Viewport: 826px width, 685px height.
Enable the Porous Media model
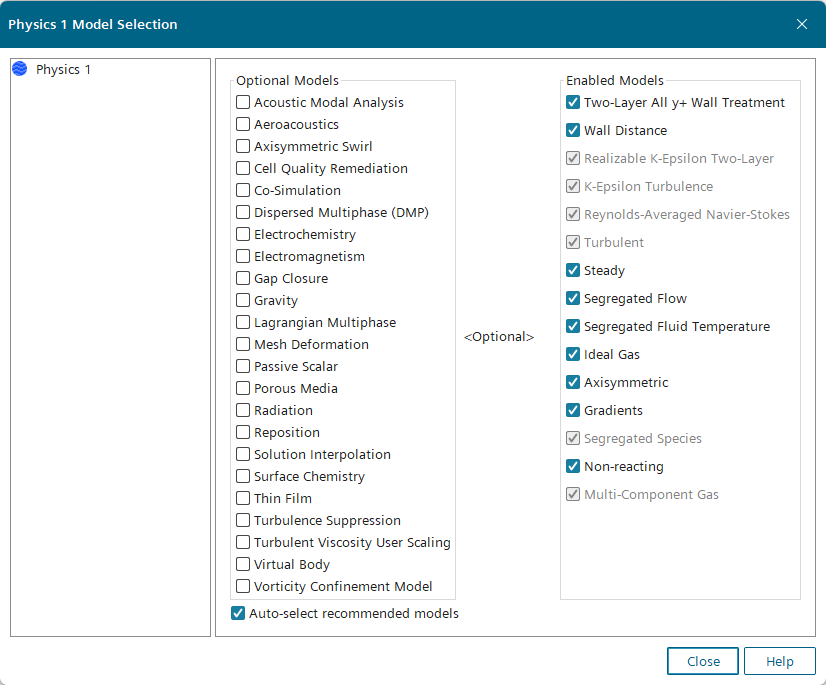pos(243,388)
